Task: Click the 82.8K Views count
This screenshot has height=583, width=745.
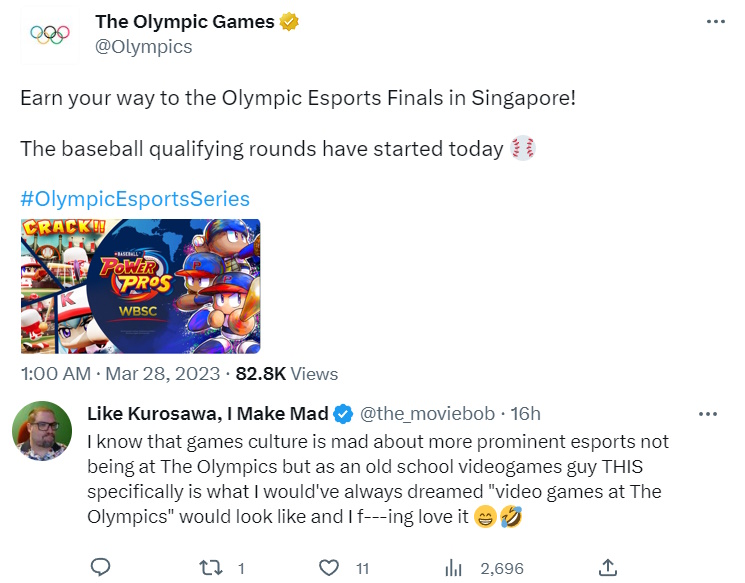Action: [x=285, y=374]
